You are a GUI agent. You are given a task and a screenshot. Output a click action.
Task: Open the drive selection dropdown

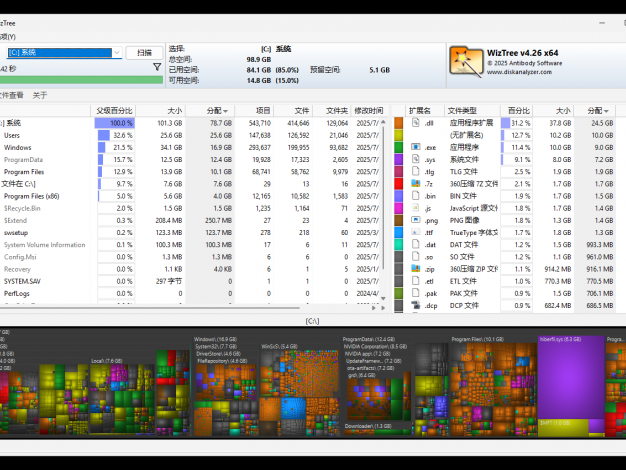117,52
